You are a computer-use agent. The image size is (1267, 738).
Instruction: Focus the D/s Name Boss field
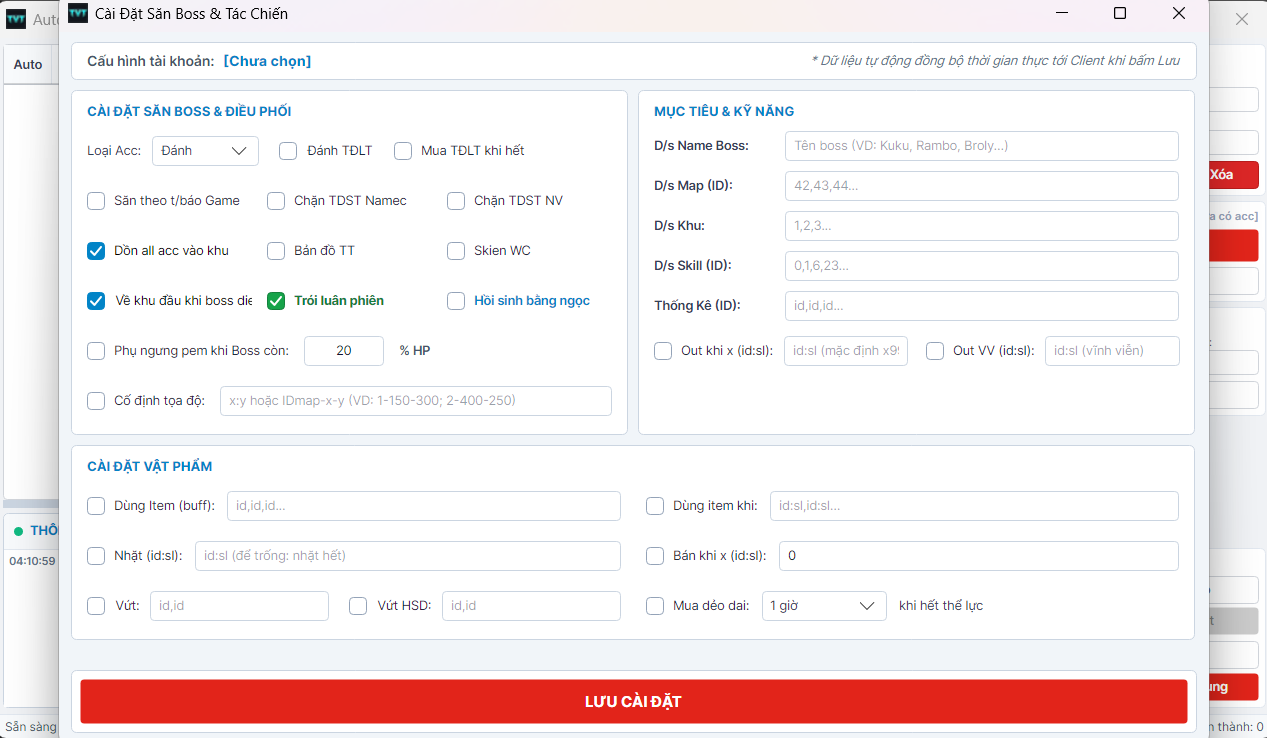pyautogui.click(x=982, y=146)
